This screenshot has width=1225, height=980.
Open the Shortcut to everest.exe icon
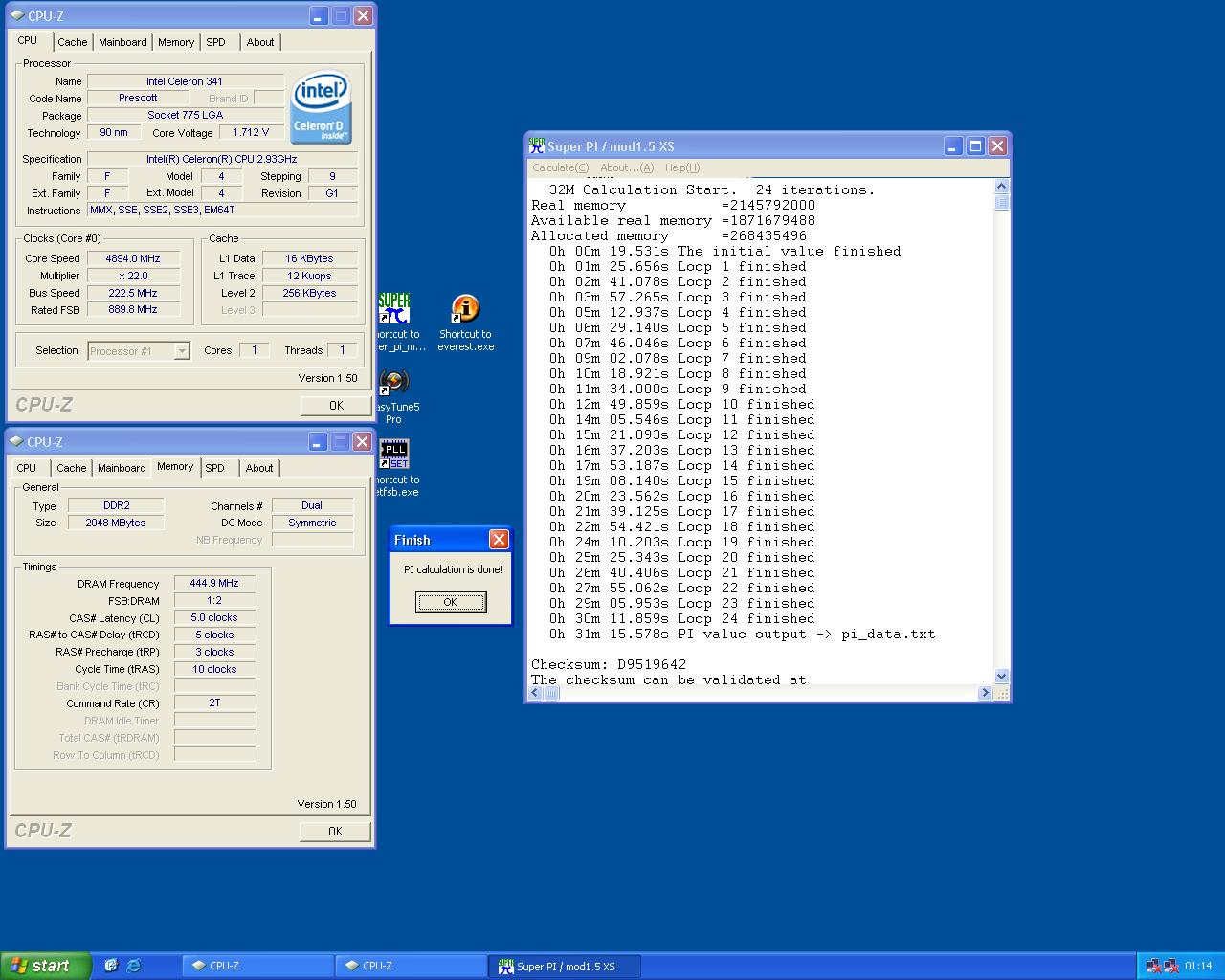tap(465, 309)
